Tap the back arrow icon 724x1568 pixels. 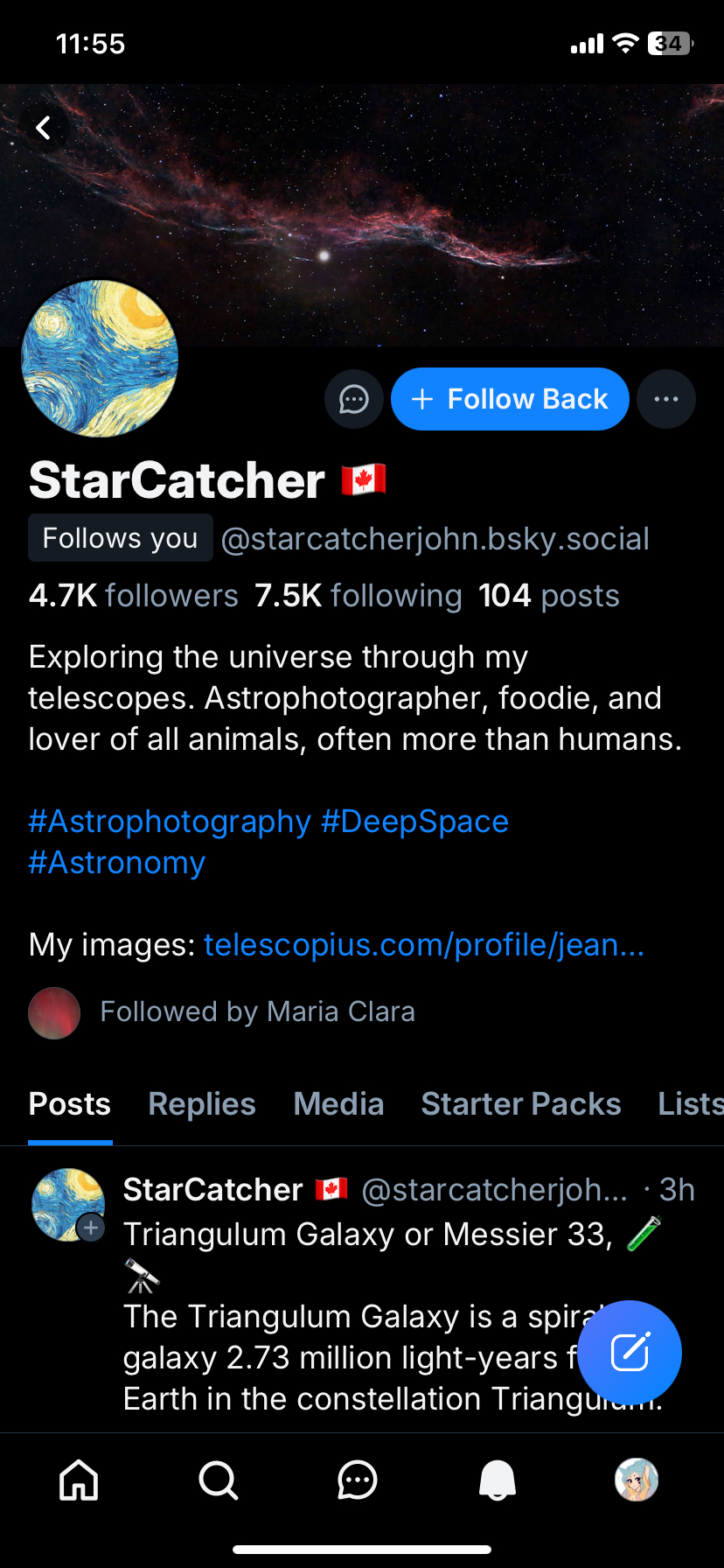[x=43, y=129]
